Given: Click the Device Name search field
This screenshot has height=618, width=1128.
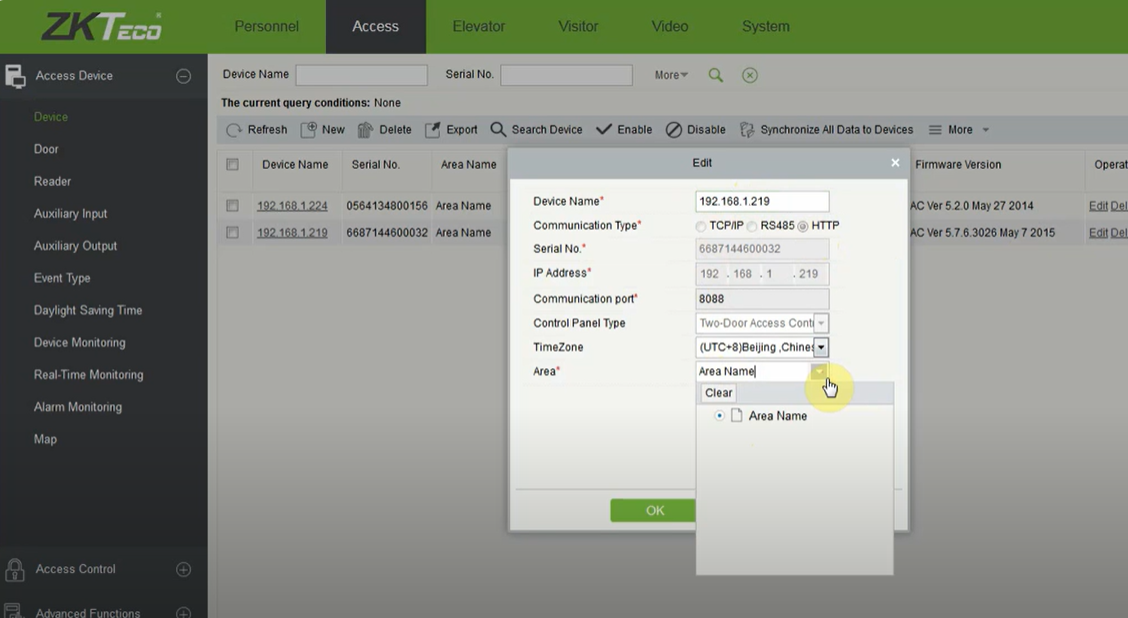Looking at the screenshot, I should tap(362, 75).
